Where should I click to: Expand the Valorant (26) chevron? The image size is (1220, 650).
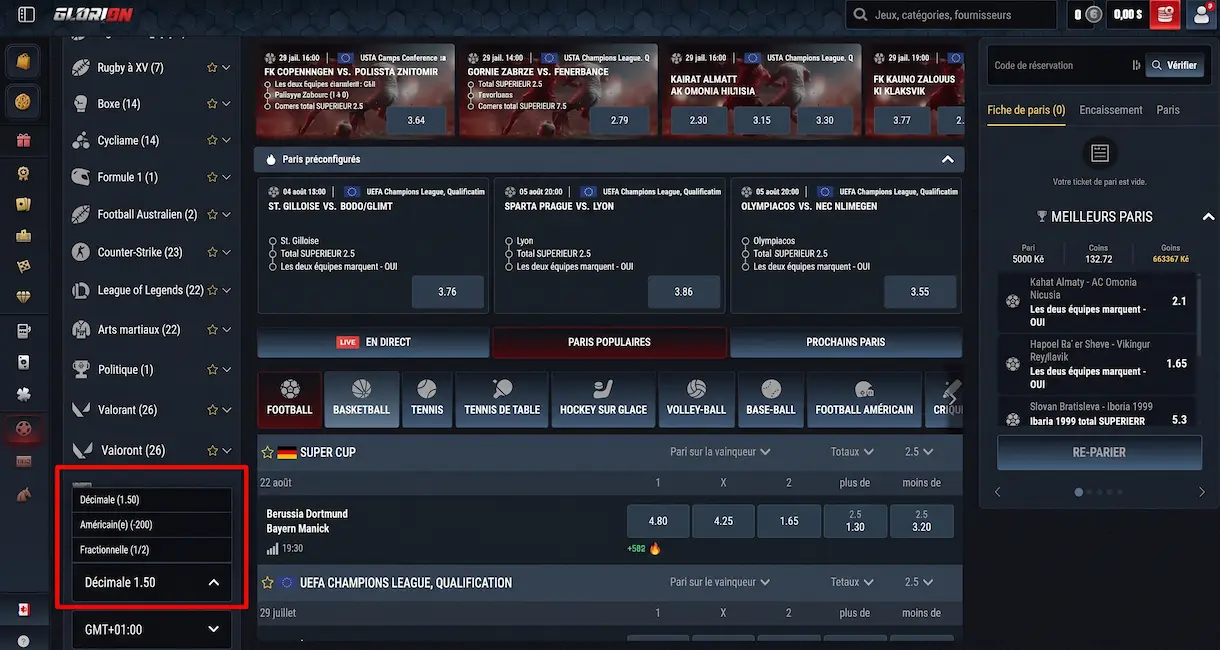(227, 410)
